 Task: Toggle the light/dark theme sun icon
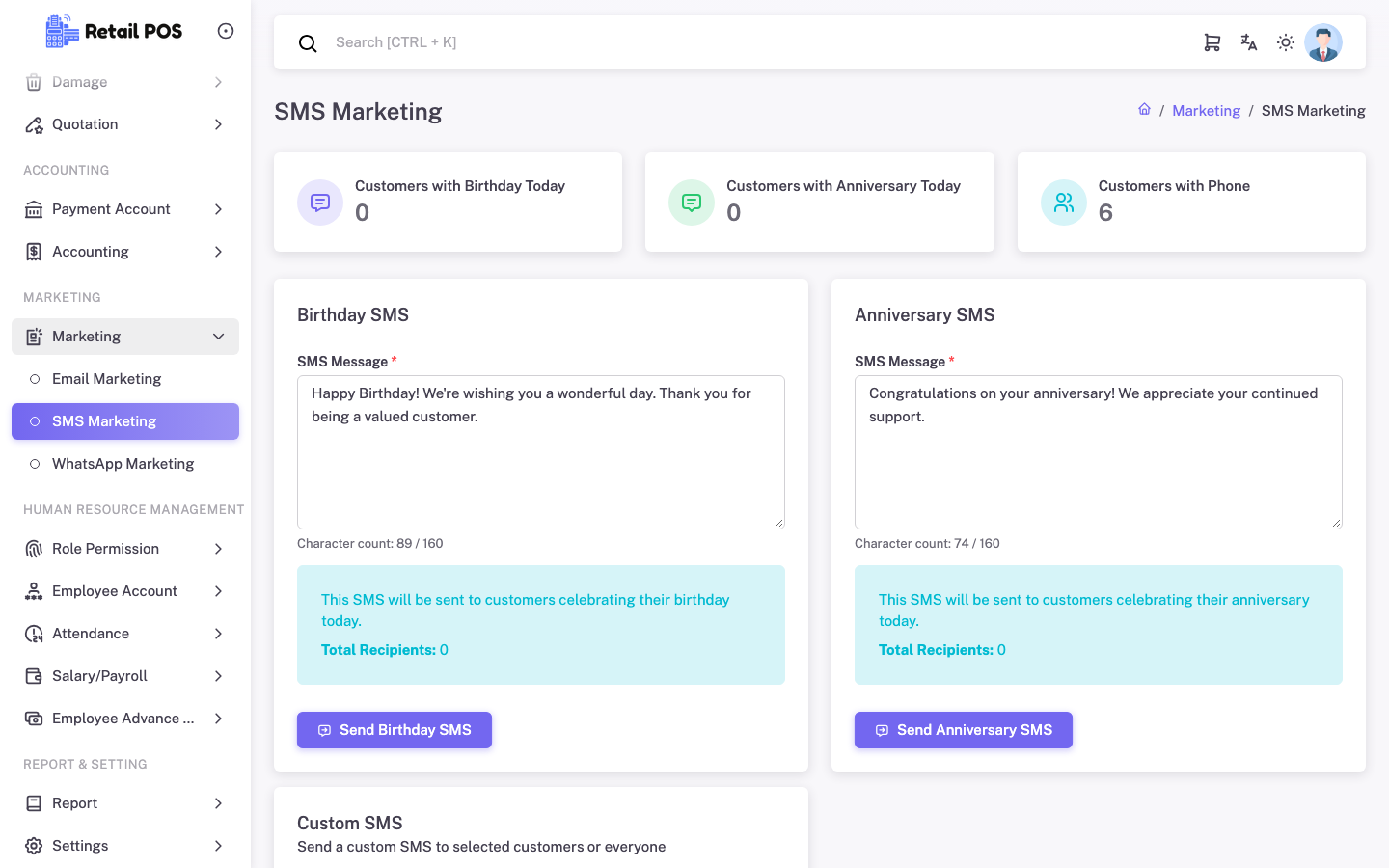tap(1286, 42)
